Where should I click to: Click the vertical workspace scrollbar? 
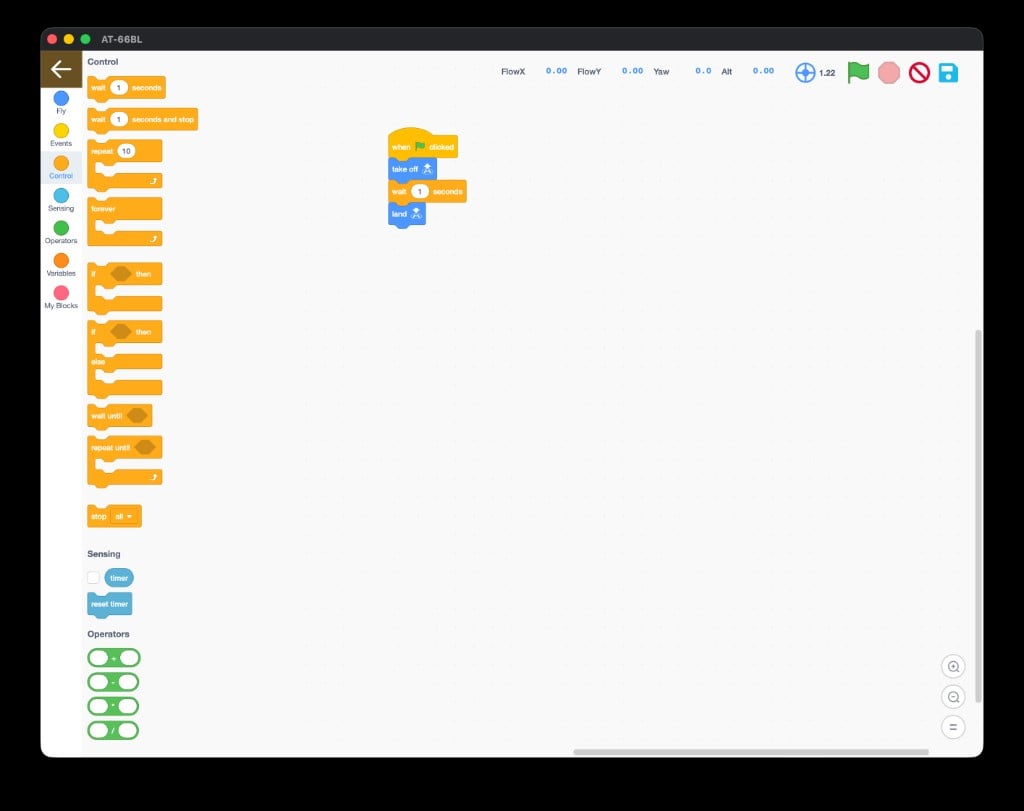(x=978, y=516)
